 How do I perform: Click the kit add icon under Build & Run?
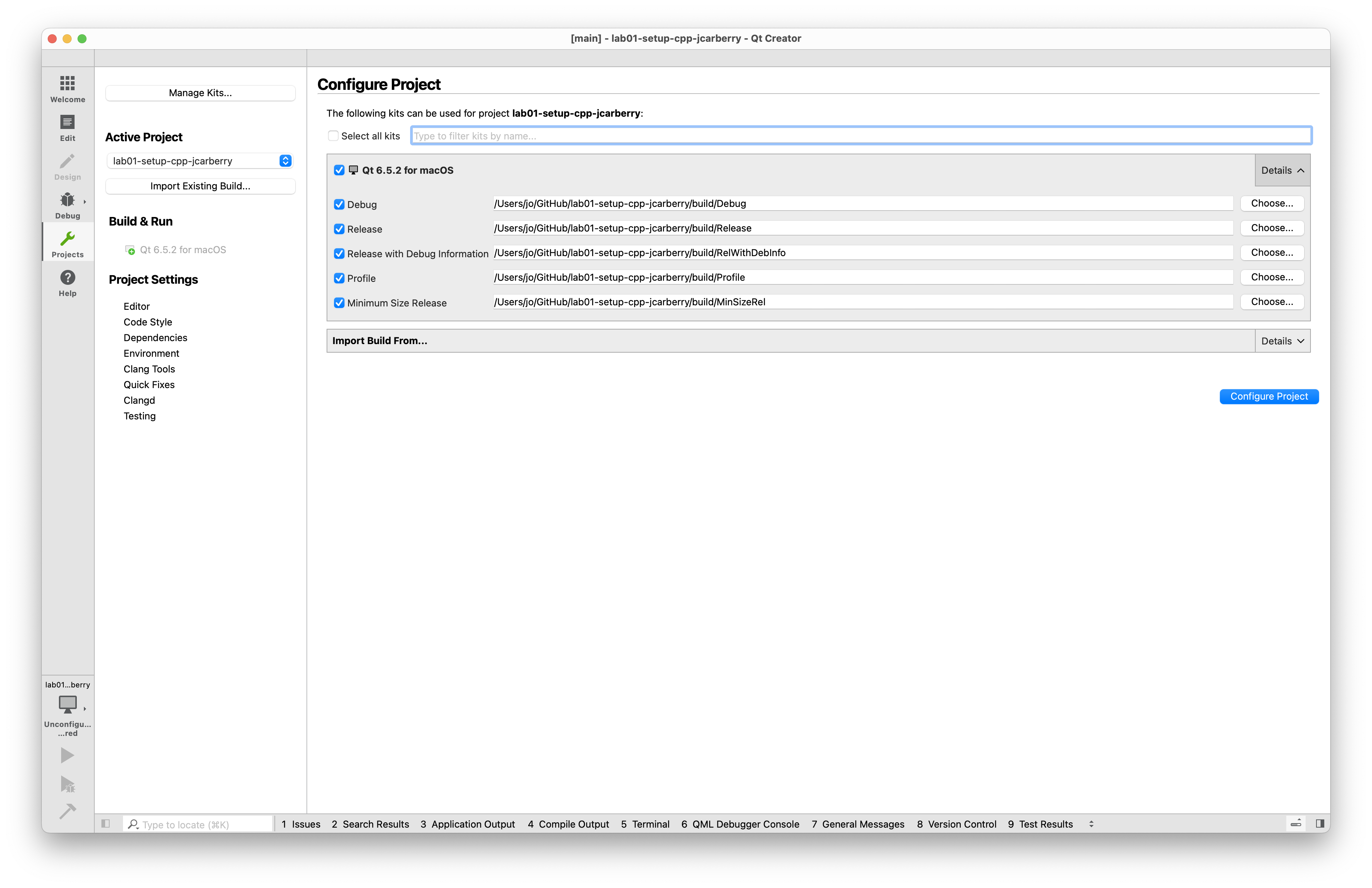tap(130, 249)
